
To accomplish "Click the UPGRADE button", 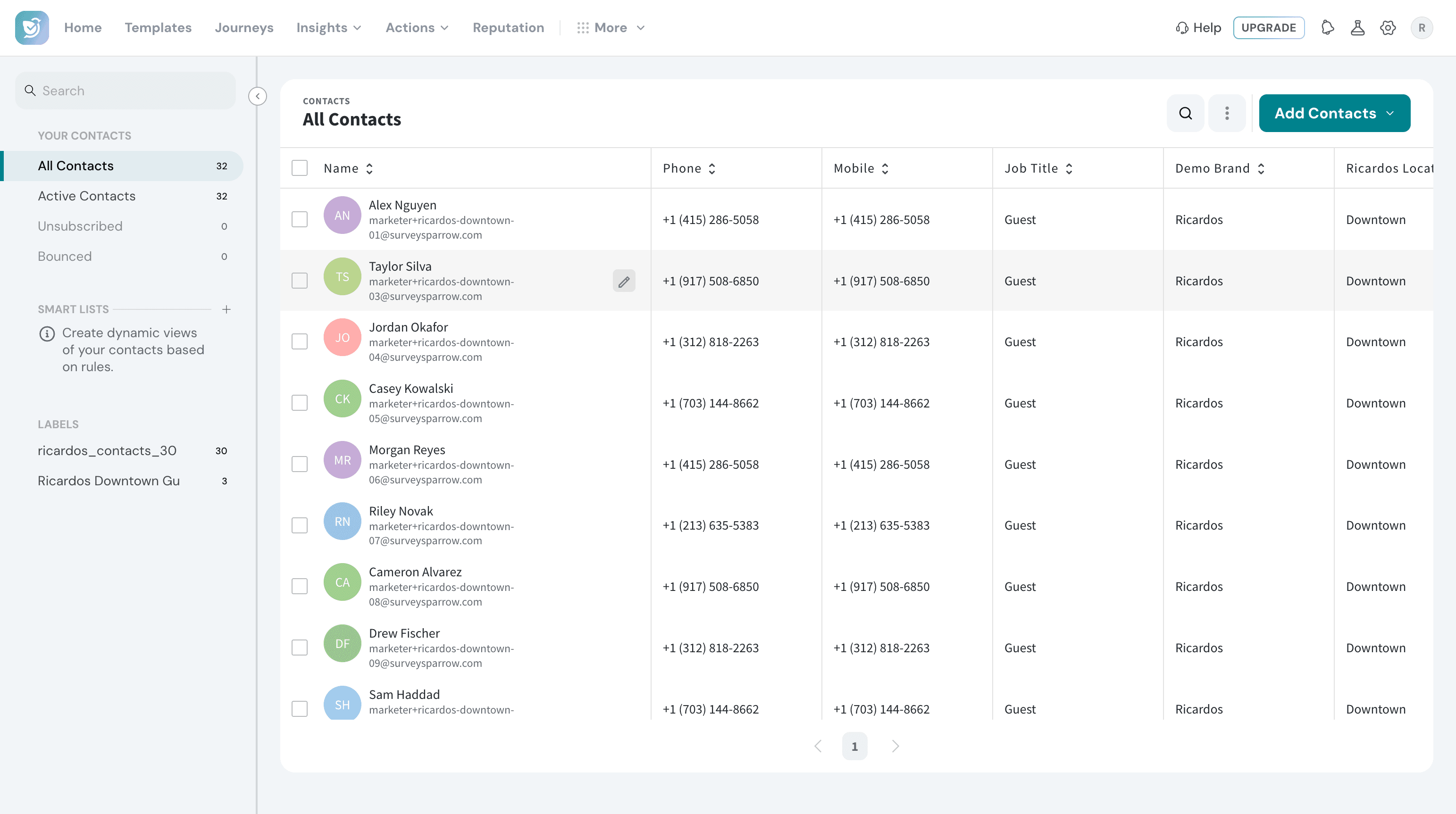I will coord(1268,28).
